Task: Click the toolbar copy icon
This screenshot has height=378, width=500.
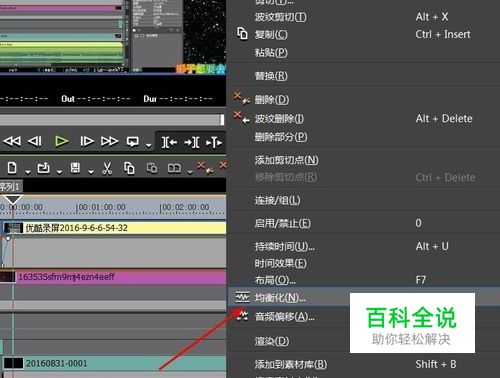Action: [x=129, y=168]
